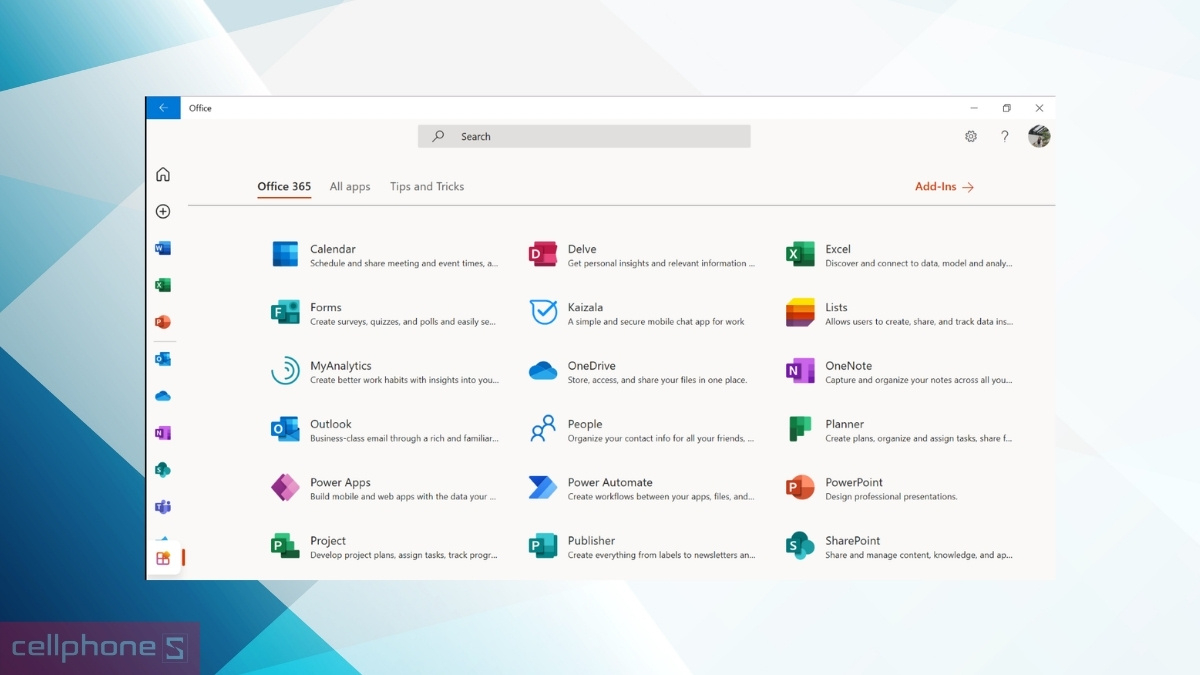
Task: Switch to the Office 365 tab
Action: (x=284, y=187)
